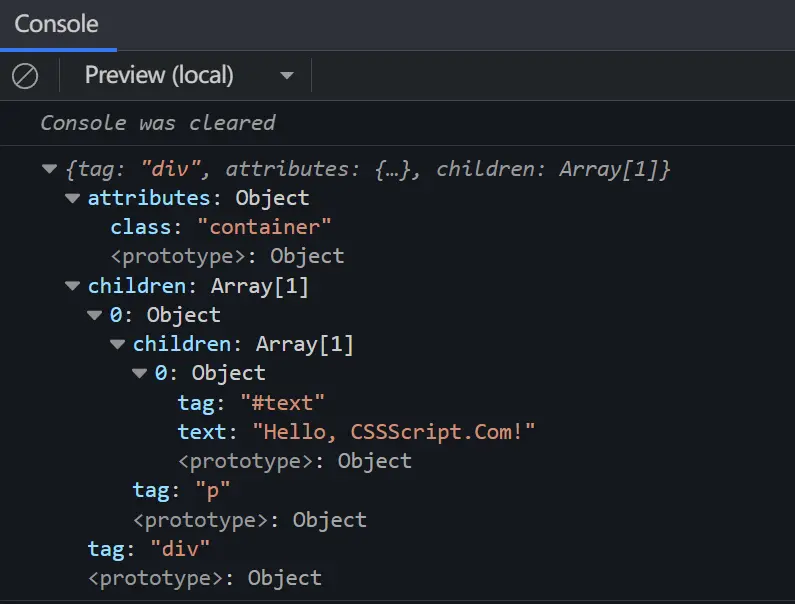Image resolution: width=795 pixels, height=604 pixels.
Task: Collapse the nested children Array[1] triangle
Action: (118, 344)
